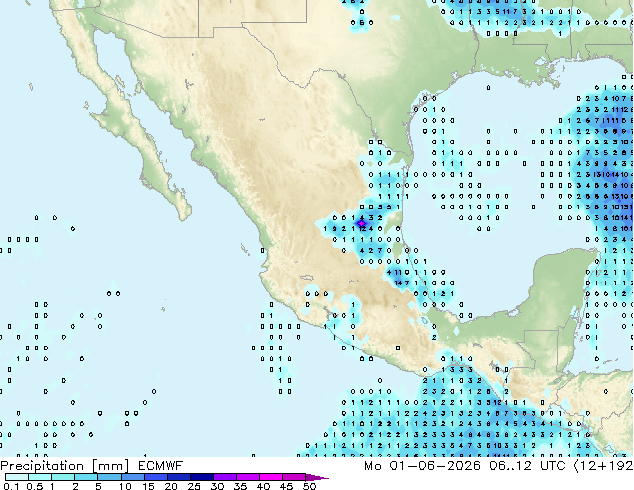Click the 15–20 mm legend swatch
The image size is (634, 490).
(155, 477)
